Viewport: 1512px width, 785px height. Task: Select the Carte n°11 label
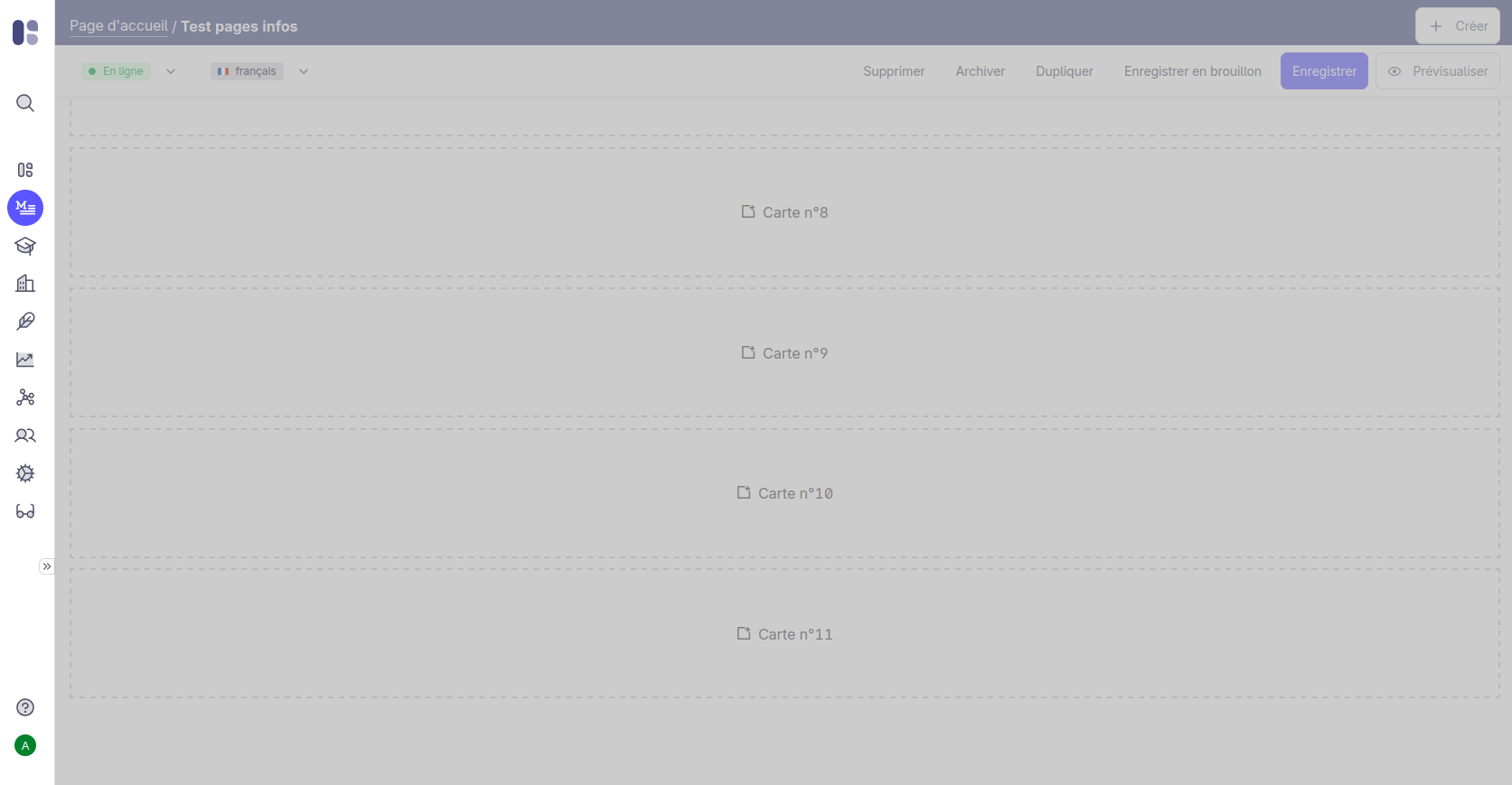point(795,634)
